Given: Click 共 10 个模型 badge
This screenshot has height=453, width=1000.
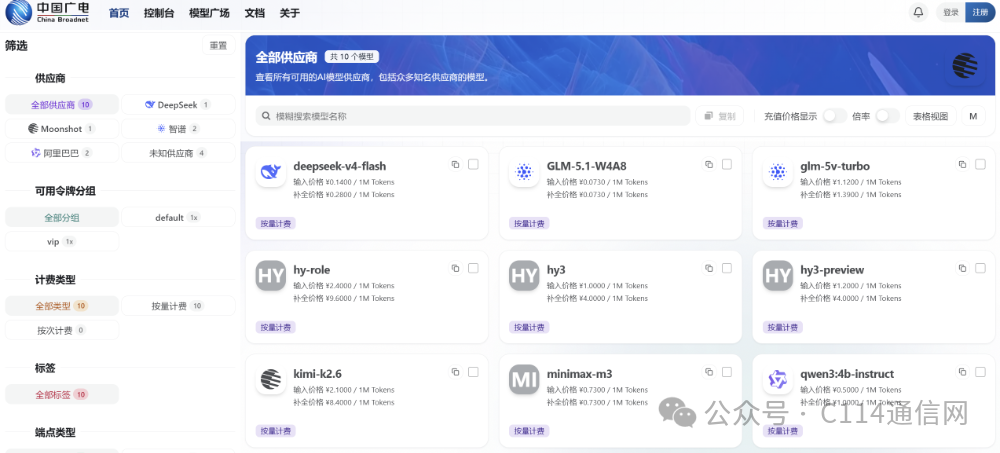Looking at the screenshot, I should pos(352,57).
